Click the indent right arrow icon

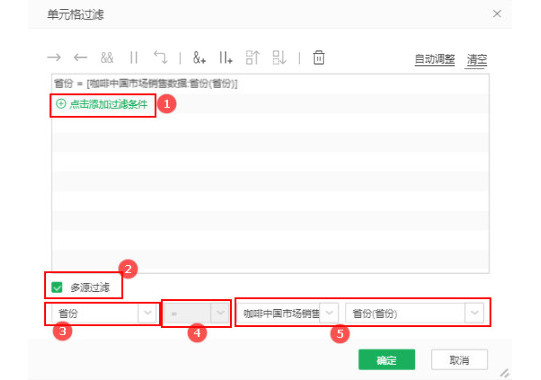click(54, 57)
